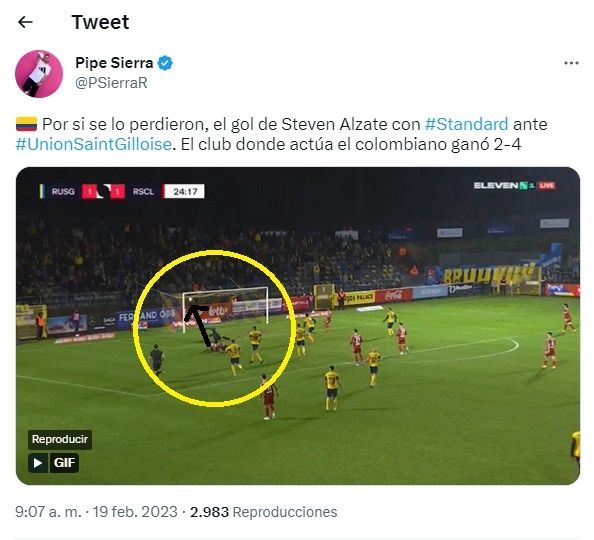594x540 pixels.
Task: Click the Pipe Sierra display name
Action: pyautogui.click(x=114, y=63)
